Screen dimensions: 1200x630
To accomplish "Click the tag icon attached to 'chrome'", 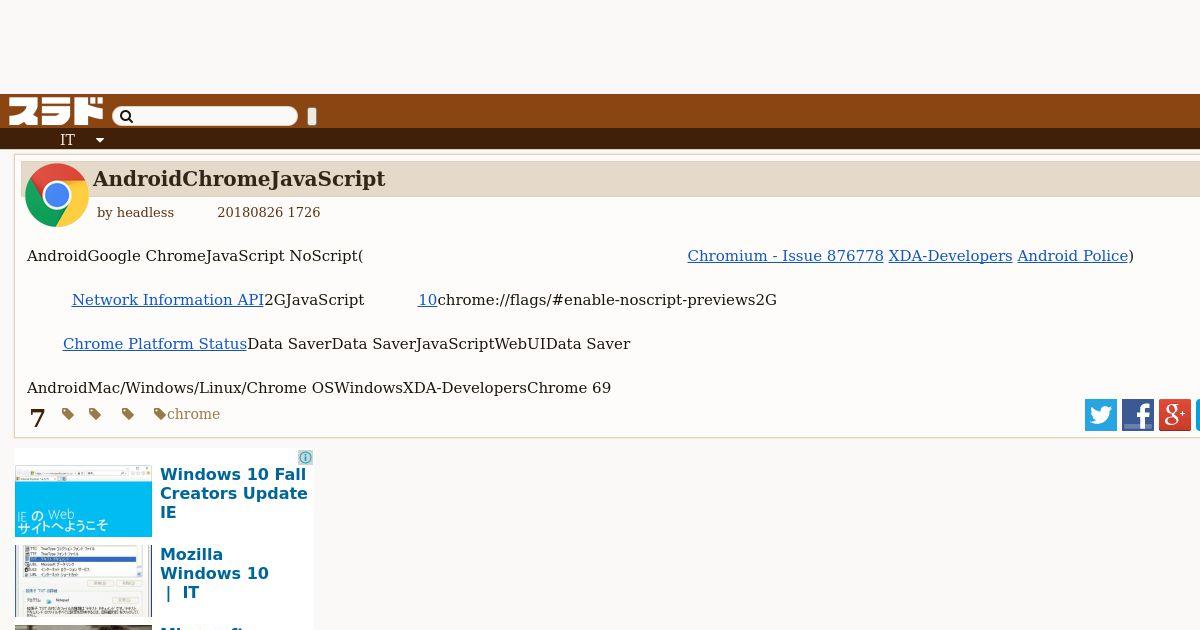I will 160,414.
